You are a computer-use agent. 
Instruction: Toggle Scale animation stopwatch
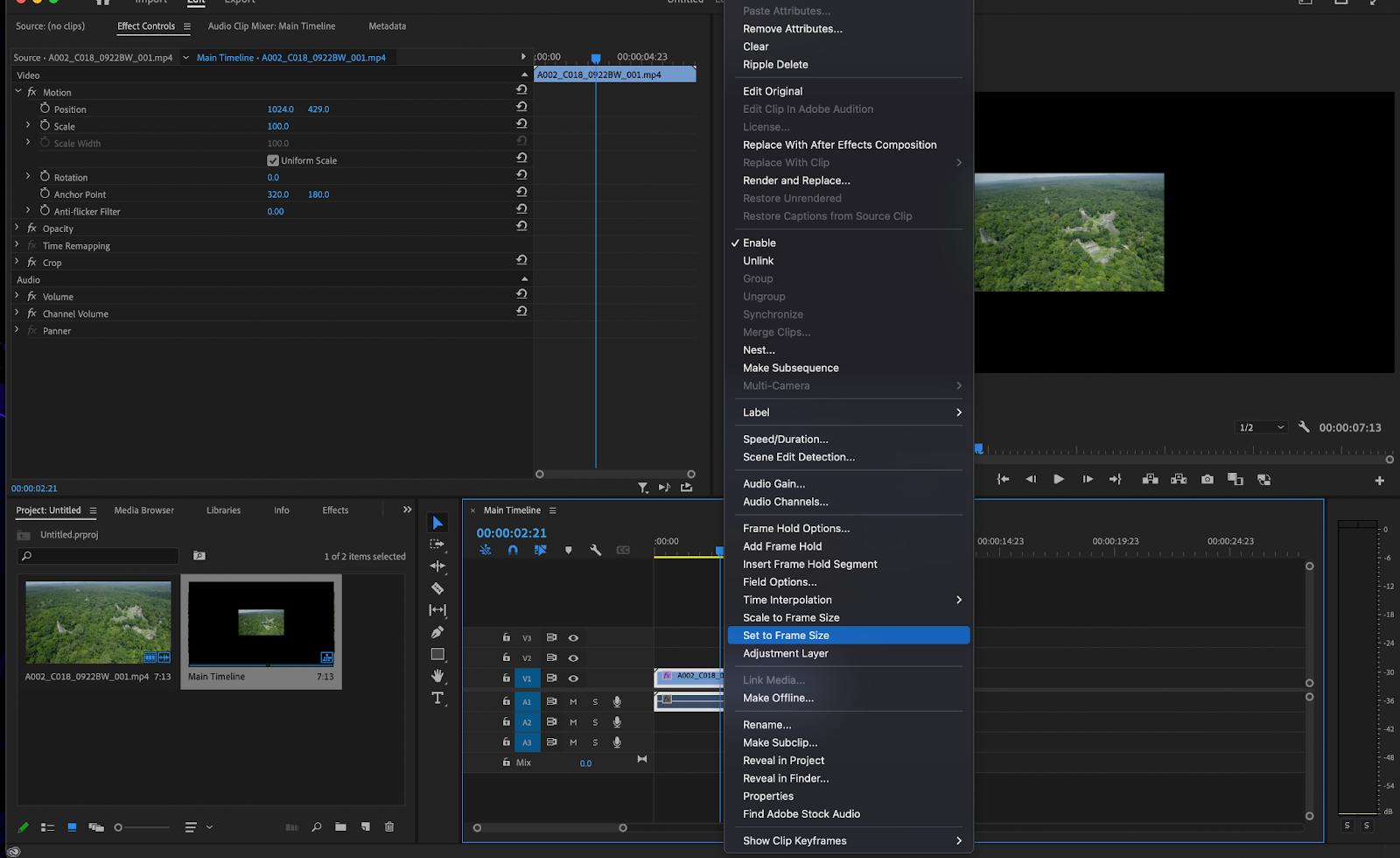coord(45,125)
